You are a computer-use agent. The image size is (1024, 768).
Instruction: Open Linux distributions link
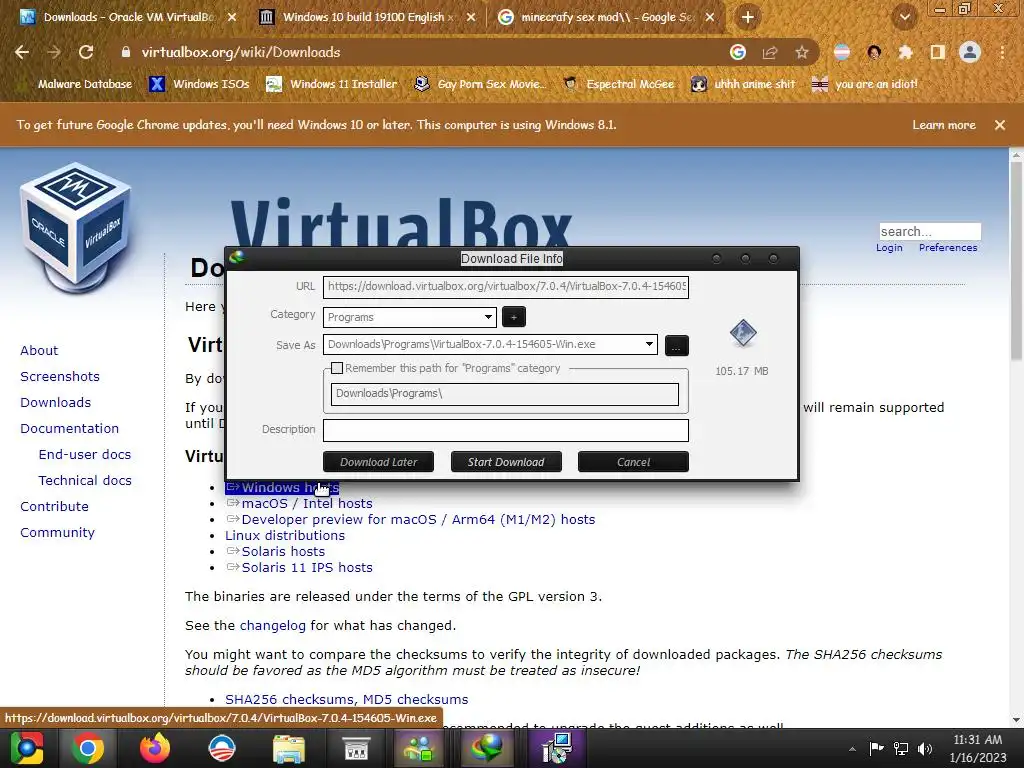[285, 536]
